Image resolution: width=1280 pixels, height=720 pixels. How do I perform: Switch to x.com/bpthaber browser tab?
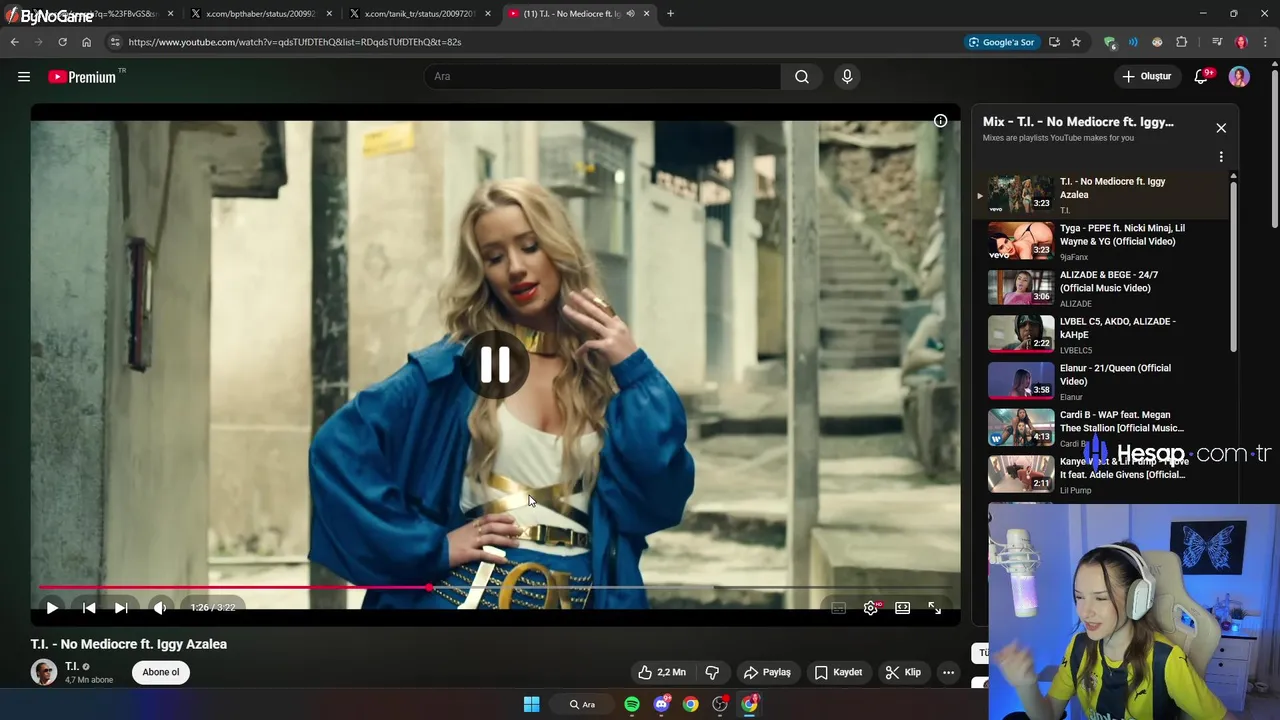pos(260,14)
